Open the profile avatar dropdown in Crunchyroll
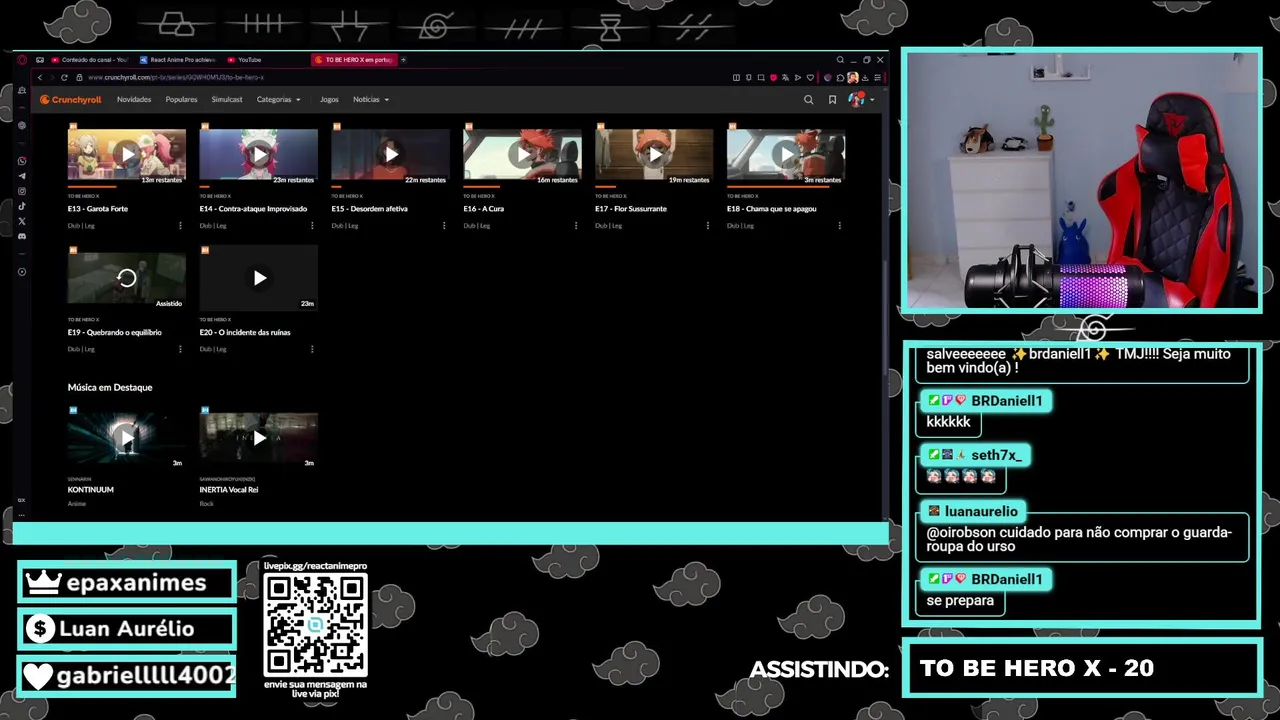Screen dimensions: 1280x720 861,100
